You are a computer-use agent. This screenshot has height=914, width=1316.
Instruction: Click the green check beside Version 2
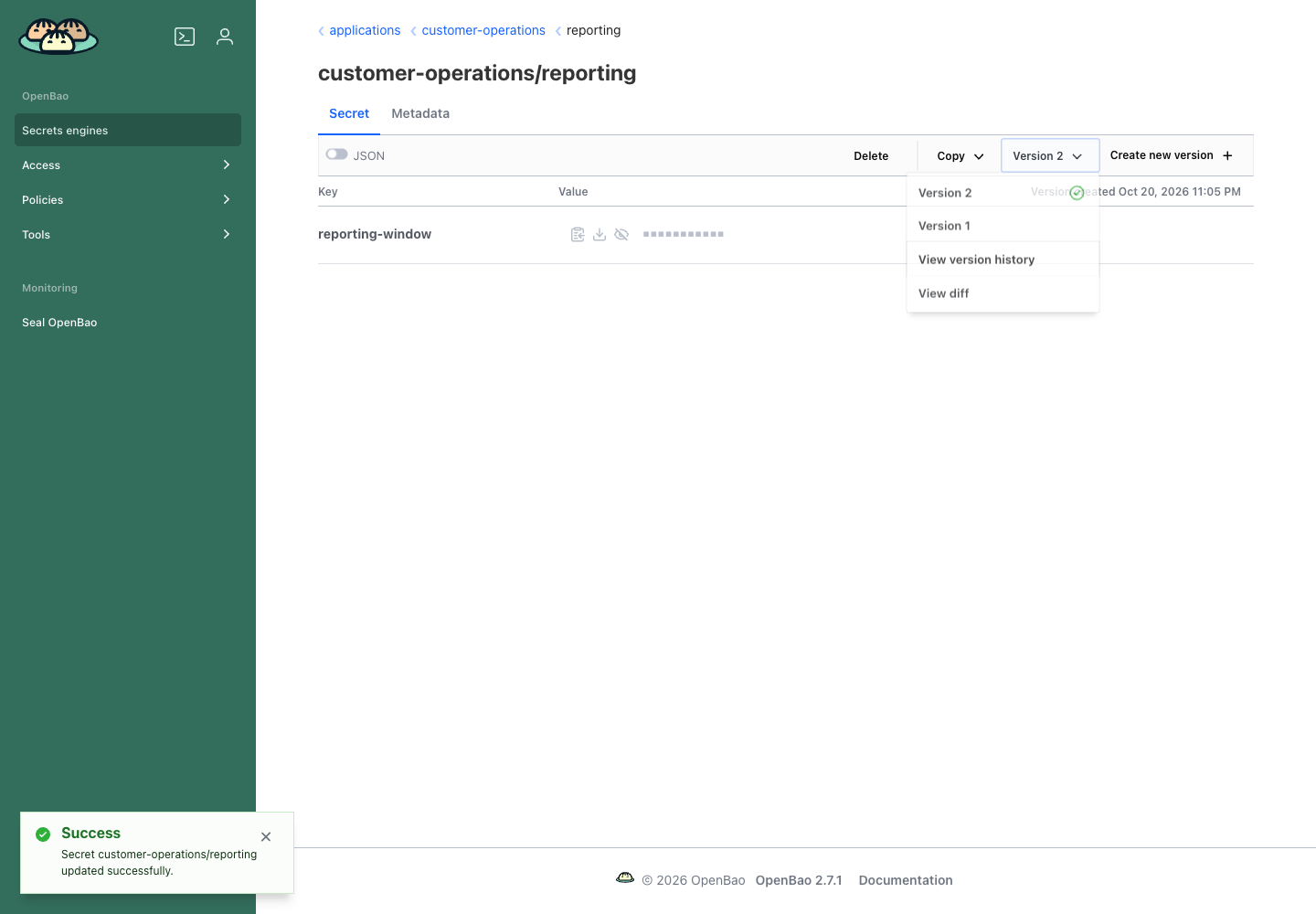[x=1077, y=193]
